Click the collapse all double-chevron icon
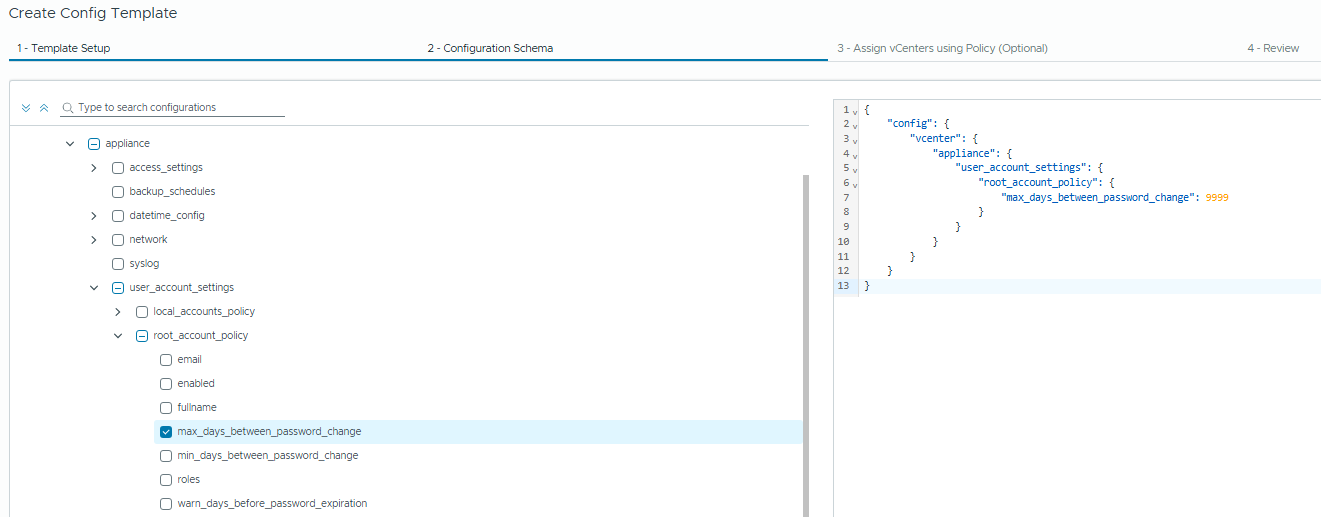Viewport: 1321px width, 517px height. (x=43, y=108)
